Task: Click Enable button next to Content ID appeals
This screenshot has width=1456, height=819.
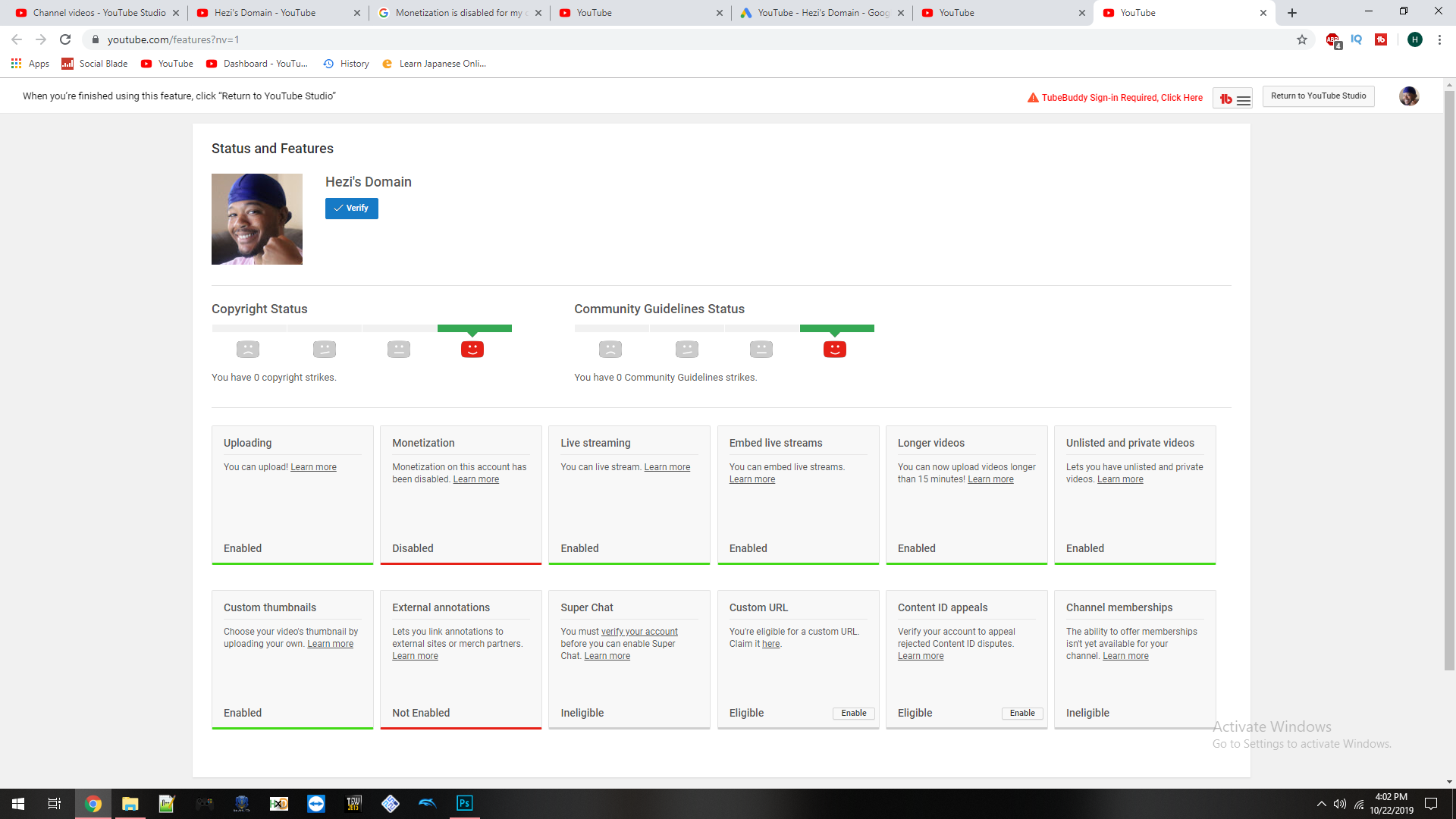Action: tap(1021, 713)
